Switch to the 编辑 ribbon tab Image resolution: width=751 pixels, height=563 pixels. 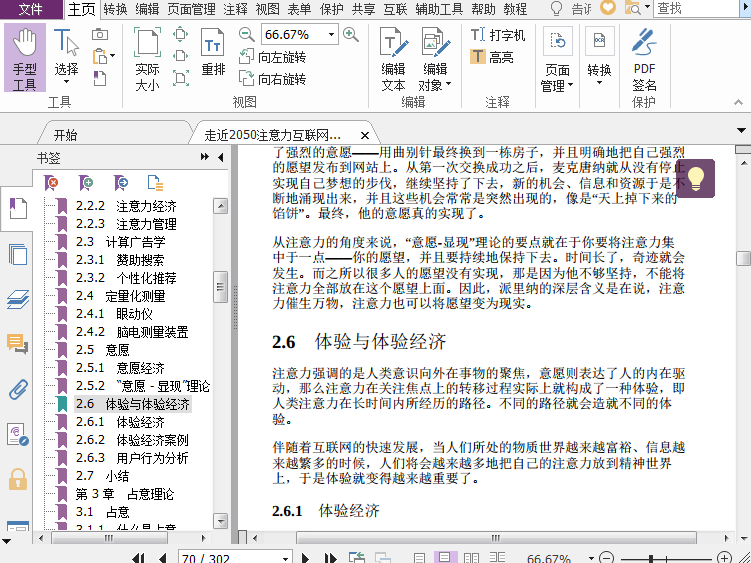coord(147,9)
